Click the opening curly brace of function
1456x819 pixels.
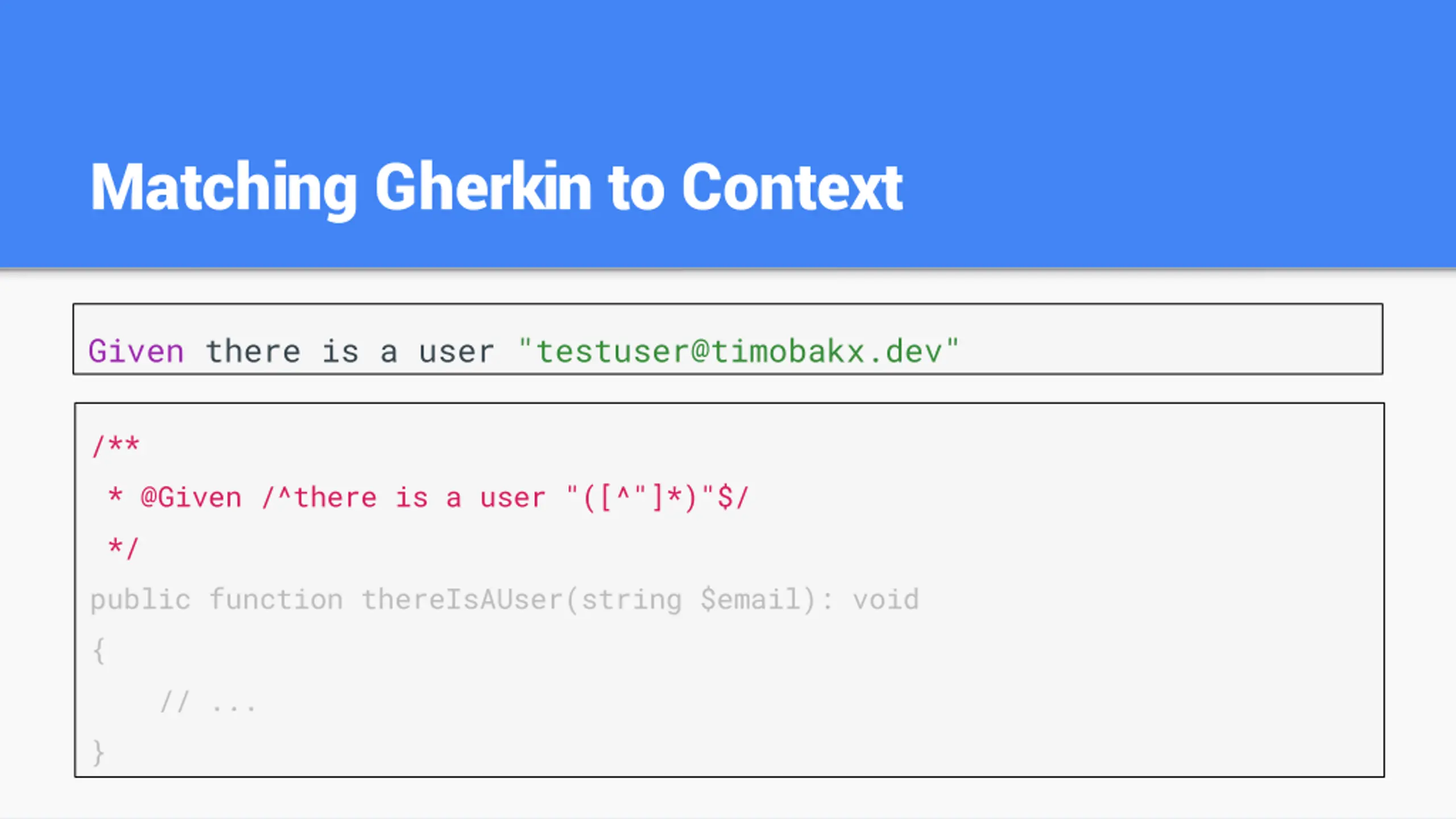click(x=99, y=651)
